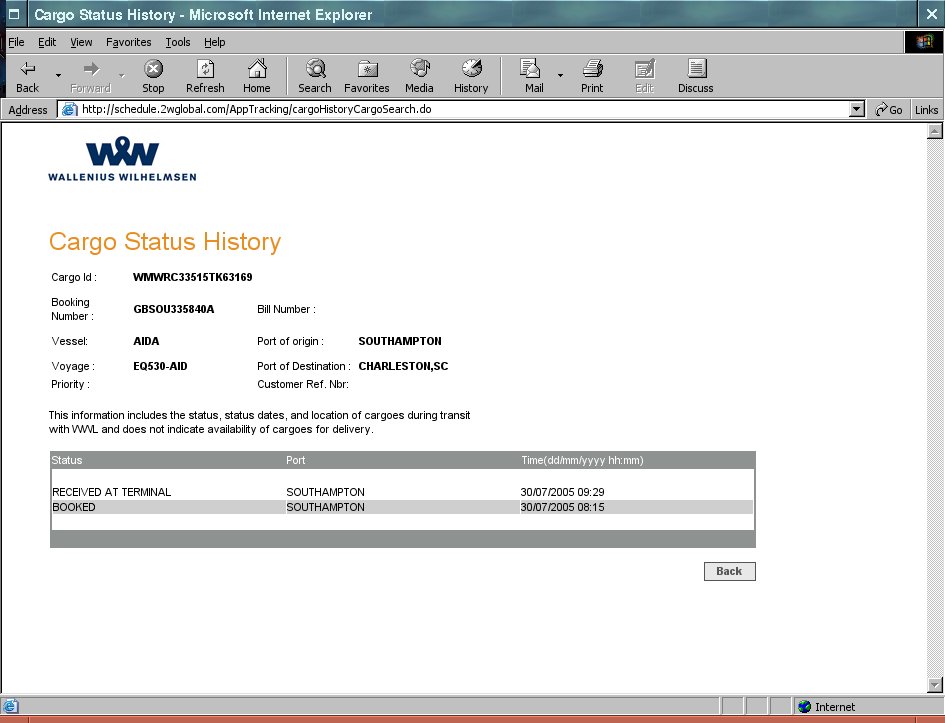Click the Customer Ref. Nbr label
This screenshot has height=723, width=945.
coord(303,384)
